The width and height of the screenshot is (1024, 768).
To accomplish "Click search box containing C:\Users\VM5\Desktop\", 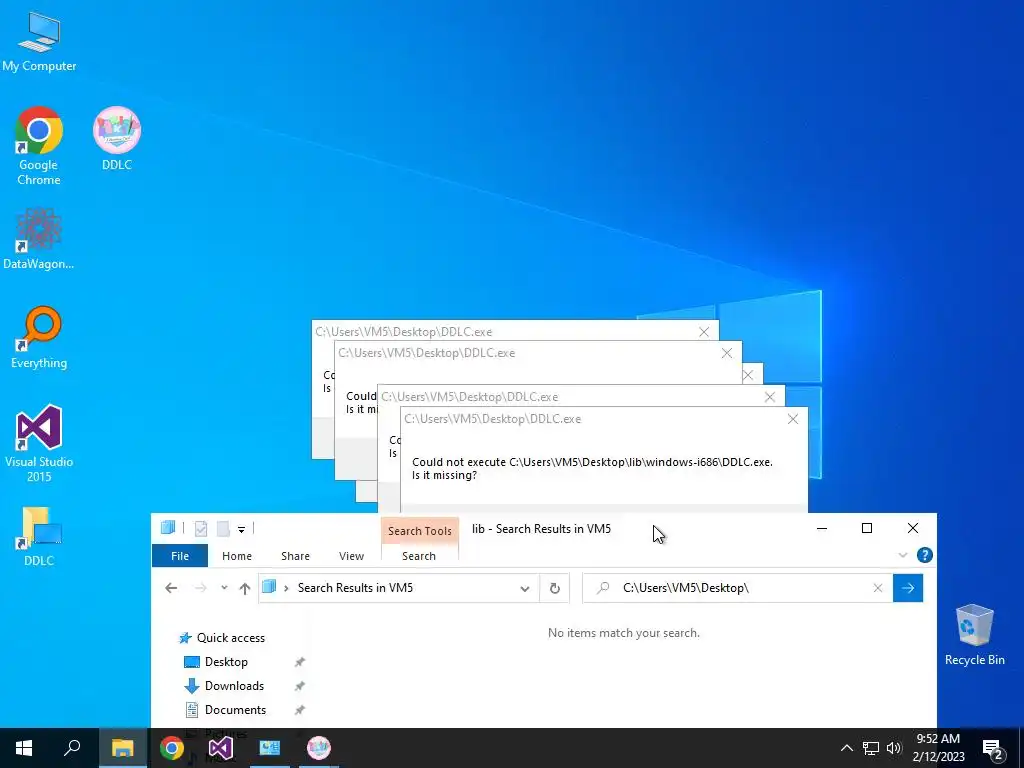I will pos(737,588).
